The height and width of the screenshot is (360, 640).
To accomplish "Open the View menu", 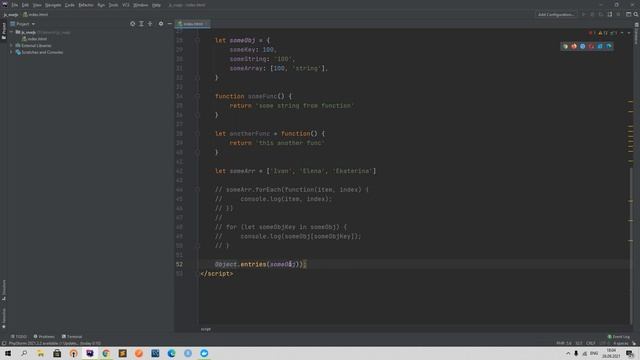I will (37, 5).
